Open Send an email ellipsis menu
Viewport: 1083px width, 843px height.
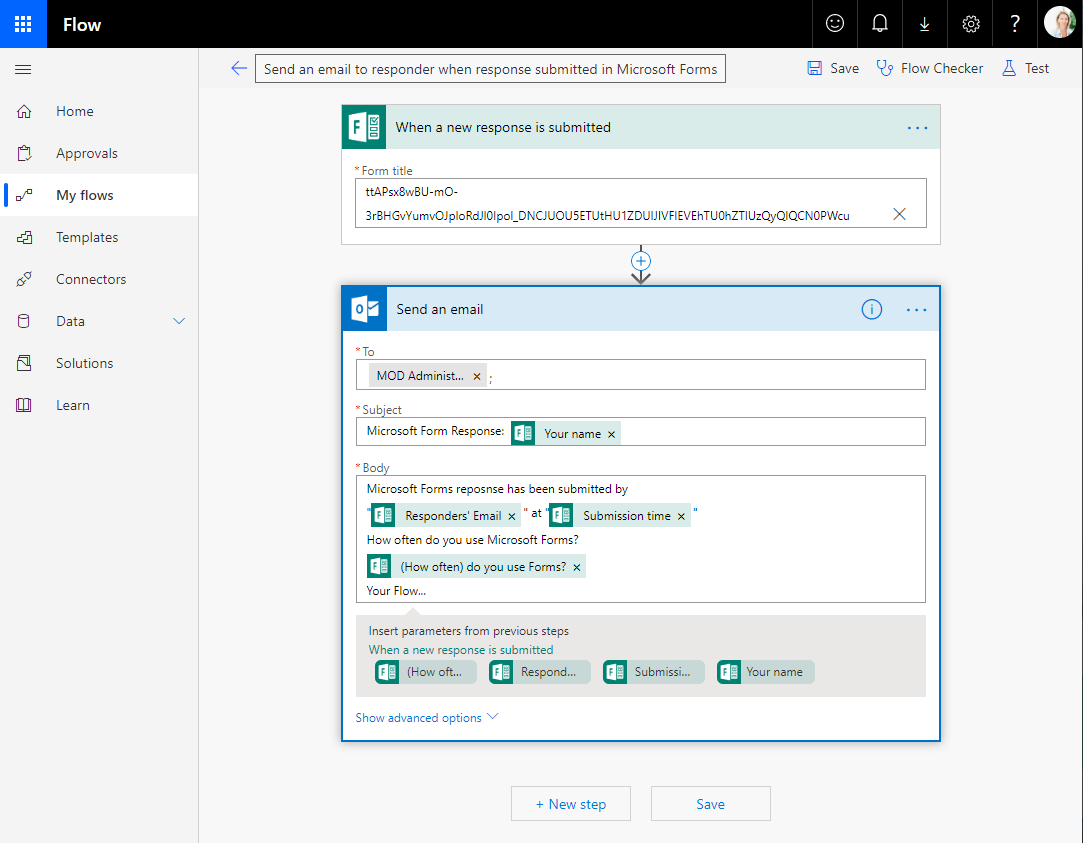917,310
